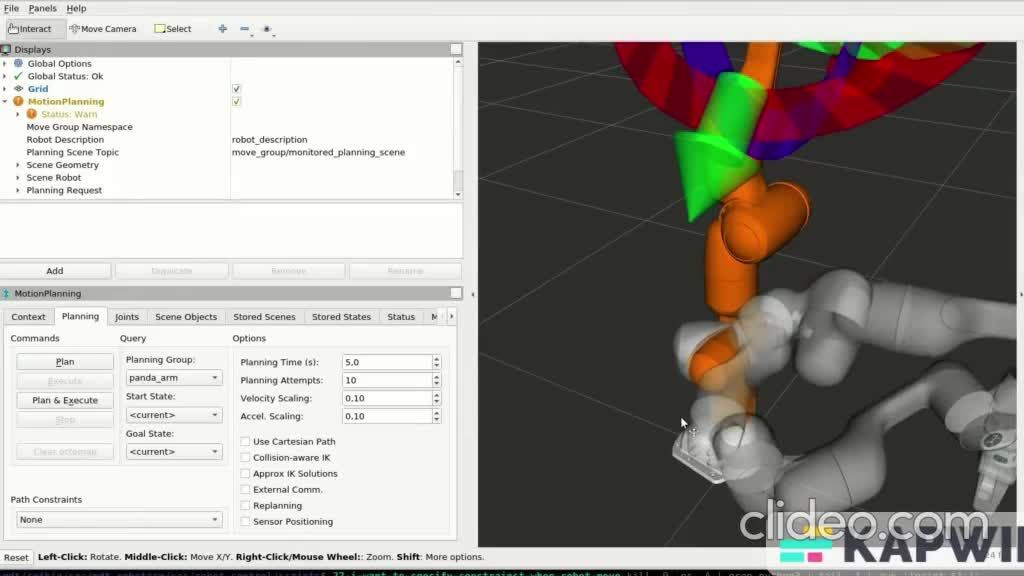Open the view options toolbar icon
Image resolution: width=1024 pixels, height=576 pixels.
pyautogui.click(x=267, y=29)
